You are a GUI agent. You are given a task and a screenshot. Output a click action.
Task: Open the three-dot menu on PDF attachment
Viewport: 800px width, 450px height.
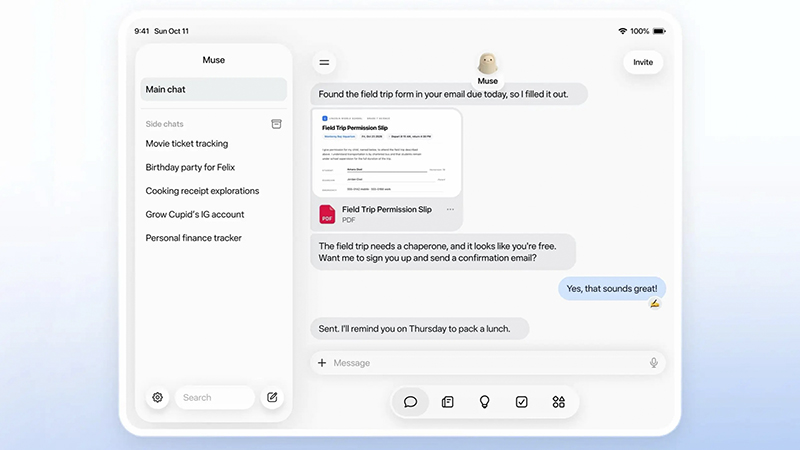tap(450, 209)
